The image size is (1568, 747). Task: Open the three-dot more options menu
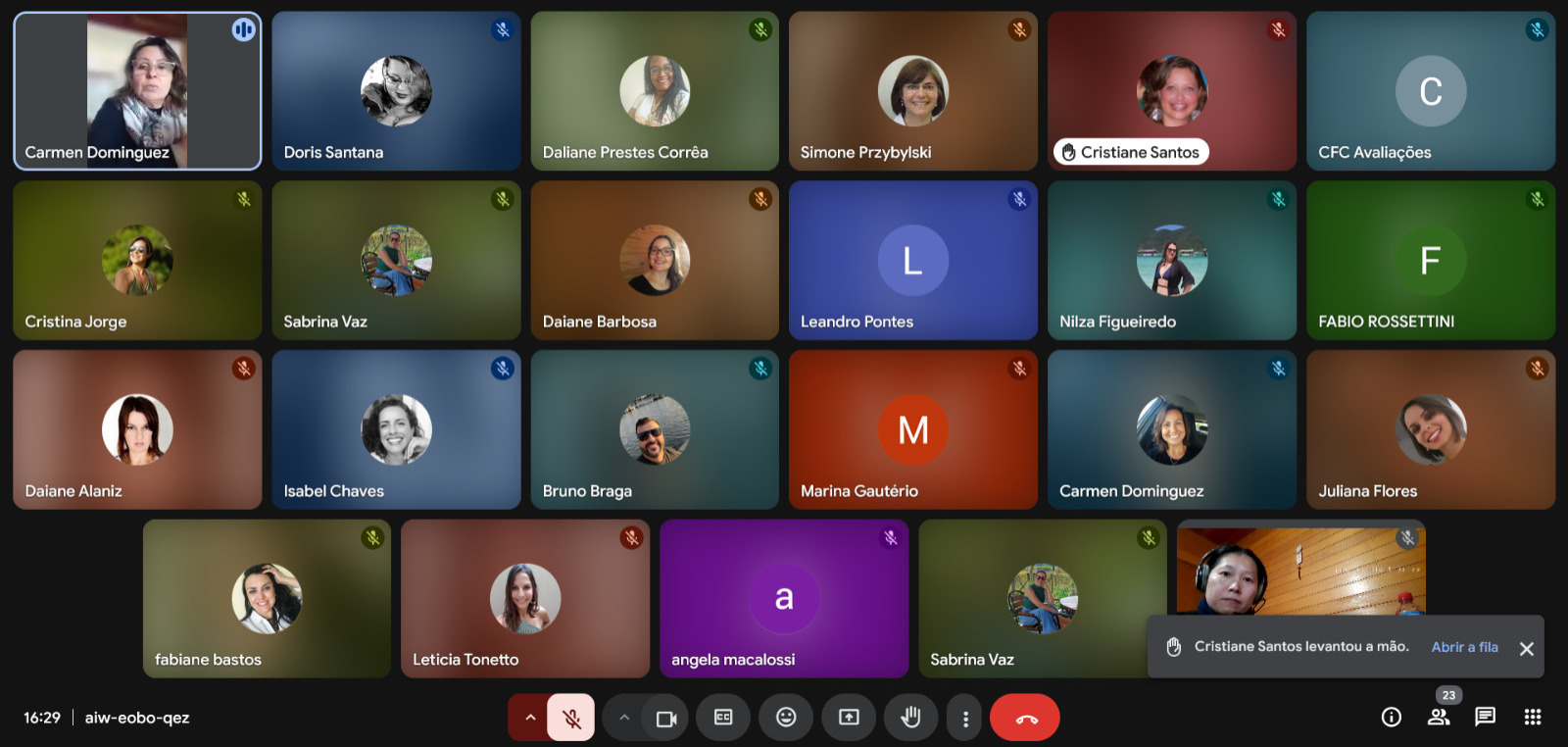965,719
